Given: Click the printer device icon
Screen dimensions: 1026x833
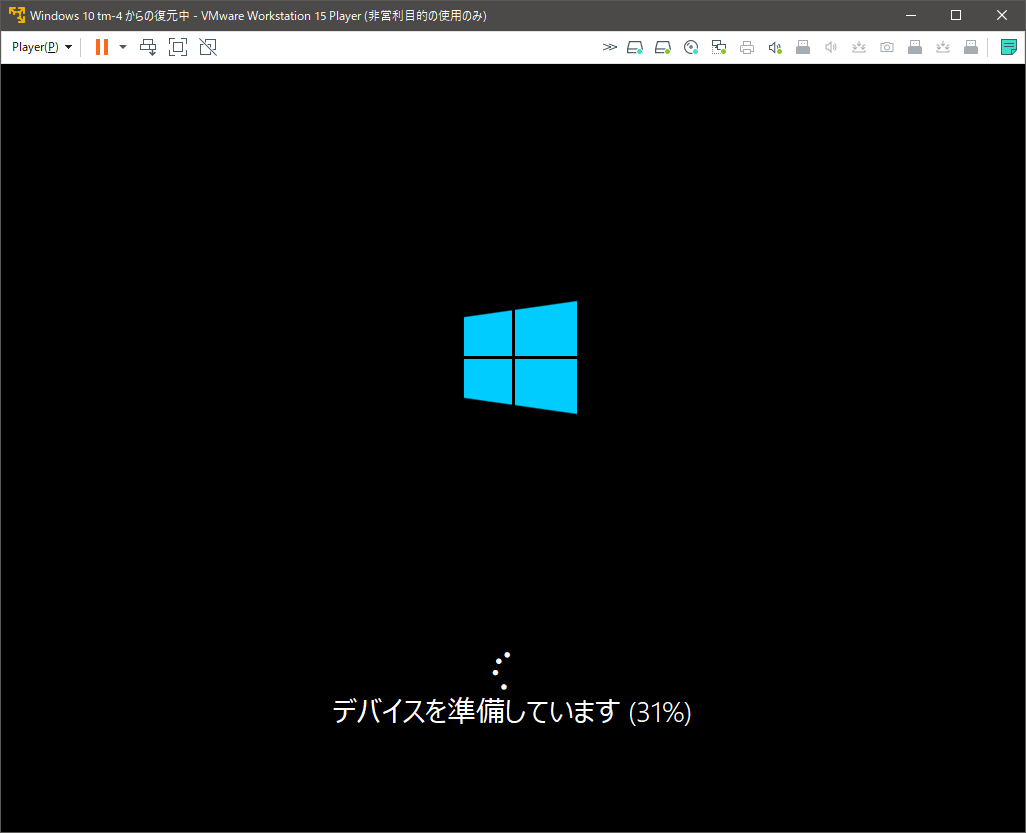Looking at the screenshot, I should click(x=747, y=47).
